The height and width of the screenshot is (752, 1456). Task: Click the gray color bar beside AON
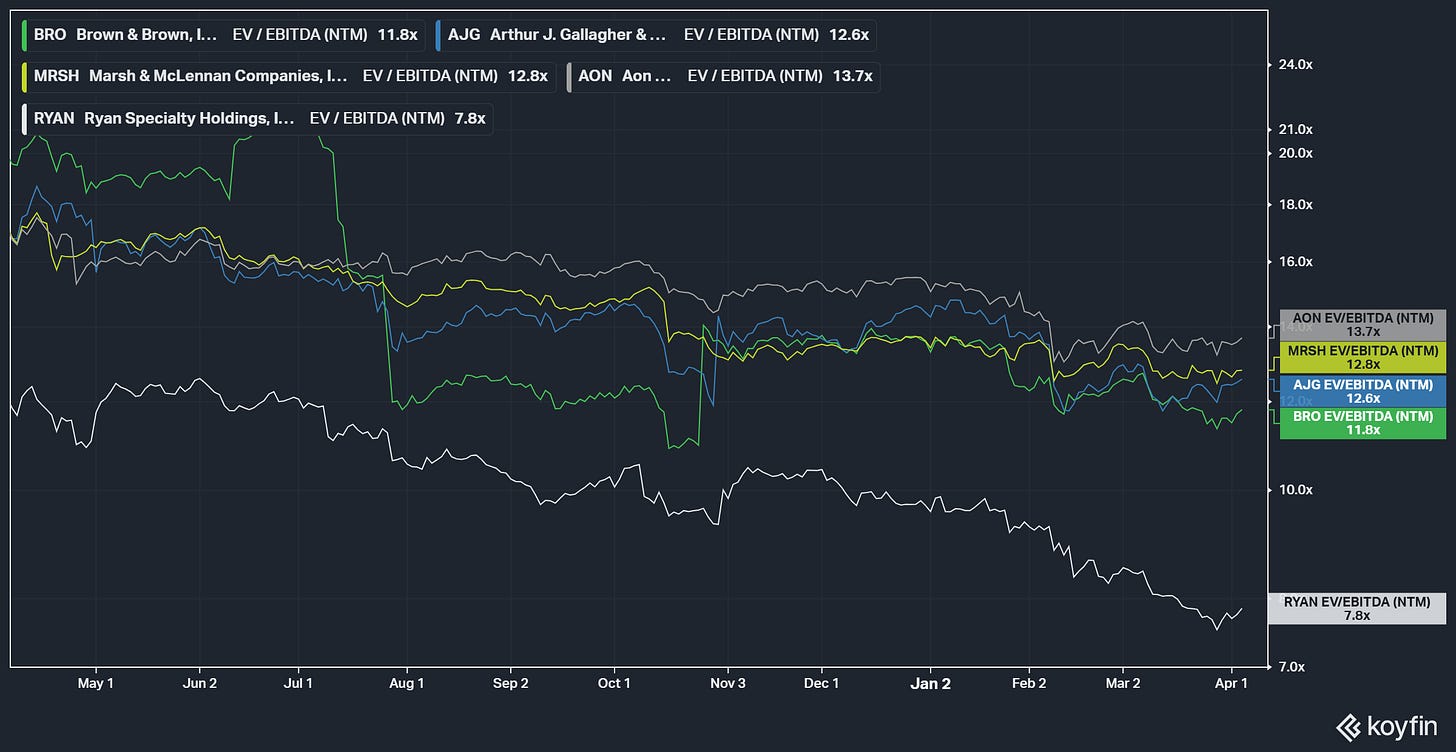[570, 76]
